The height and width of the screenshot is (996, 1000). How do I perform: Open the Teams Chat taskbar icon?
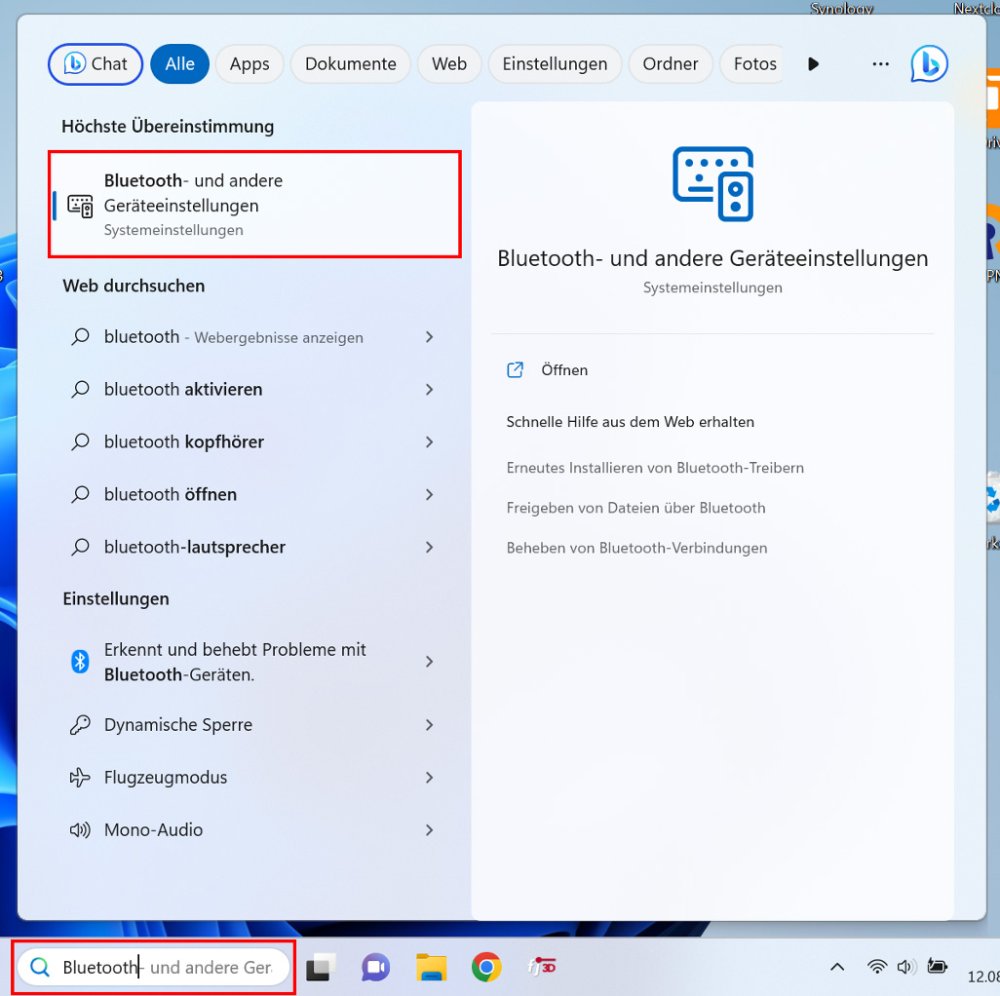tap(376, 967)
